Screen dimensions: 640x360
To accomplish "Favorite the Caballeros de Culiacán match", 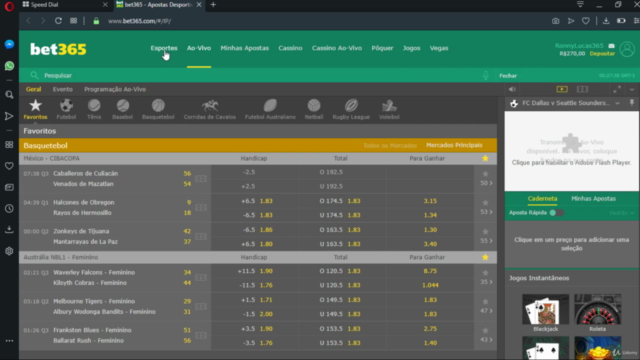I will click(485, 174).
